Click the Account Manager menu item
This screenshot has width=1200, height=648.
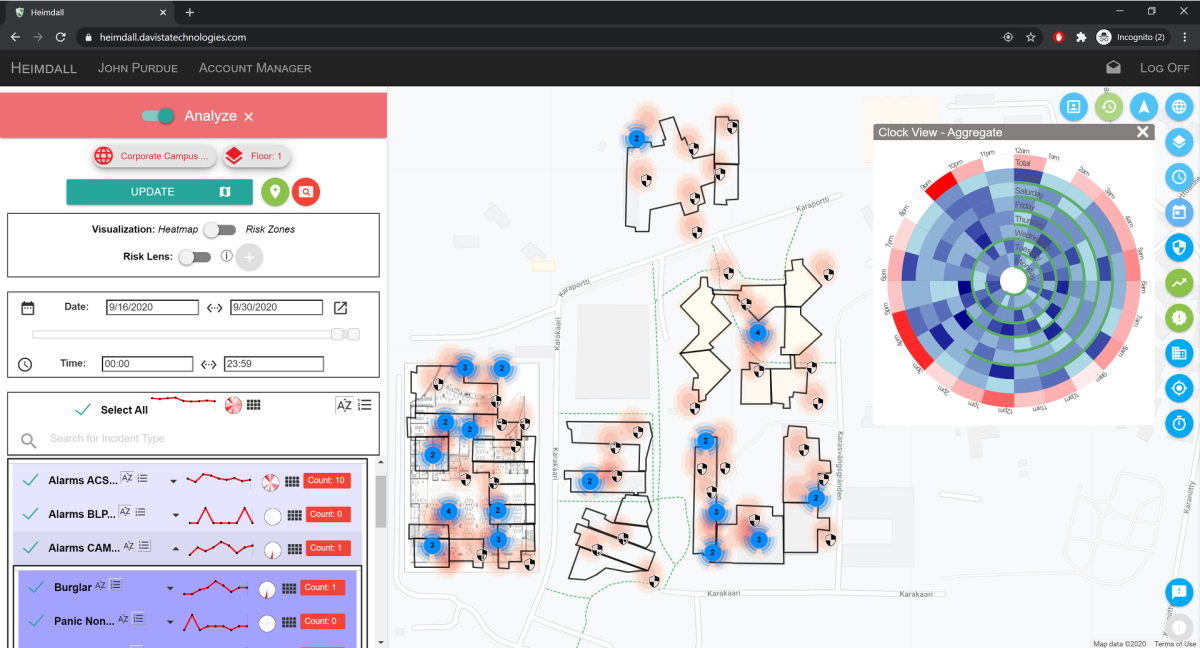(x=254, y=67)
